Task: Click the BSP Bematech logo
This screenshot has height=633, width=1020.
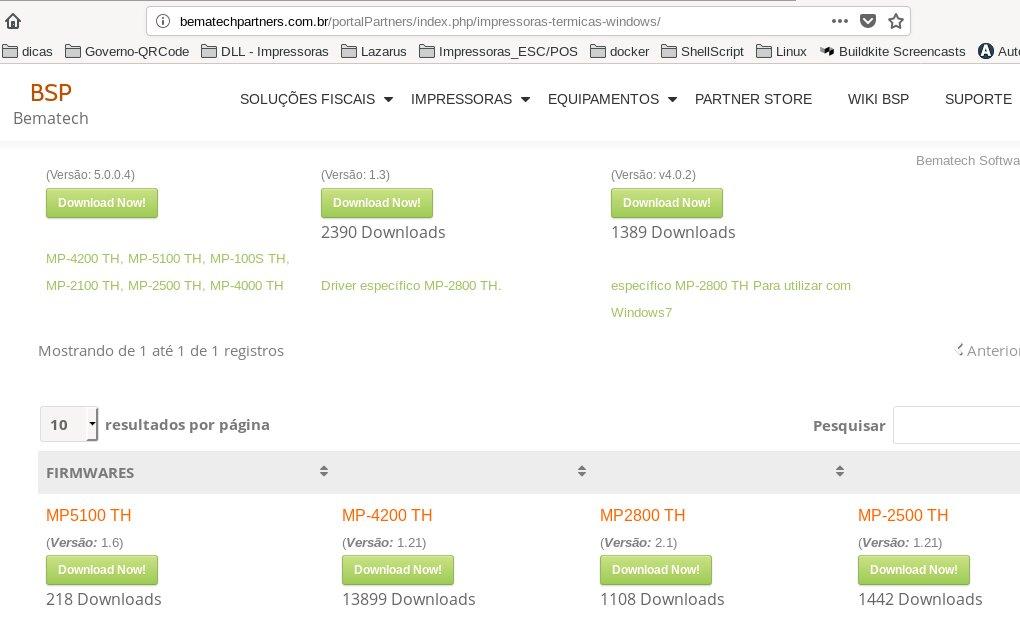Action: 51,104
